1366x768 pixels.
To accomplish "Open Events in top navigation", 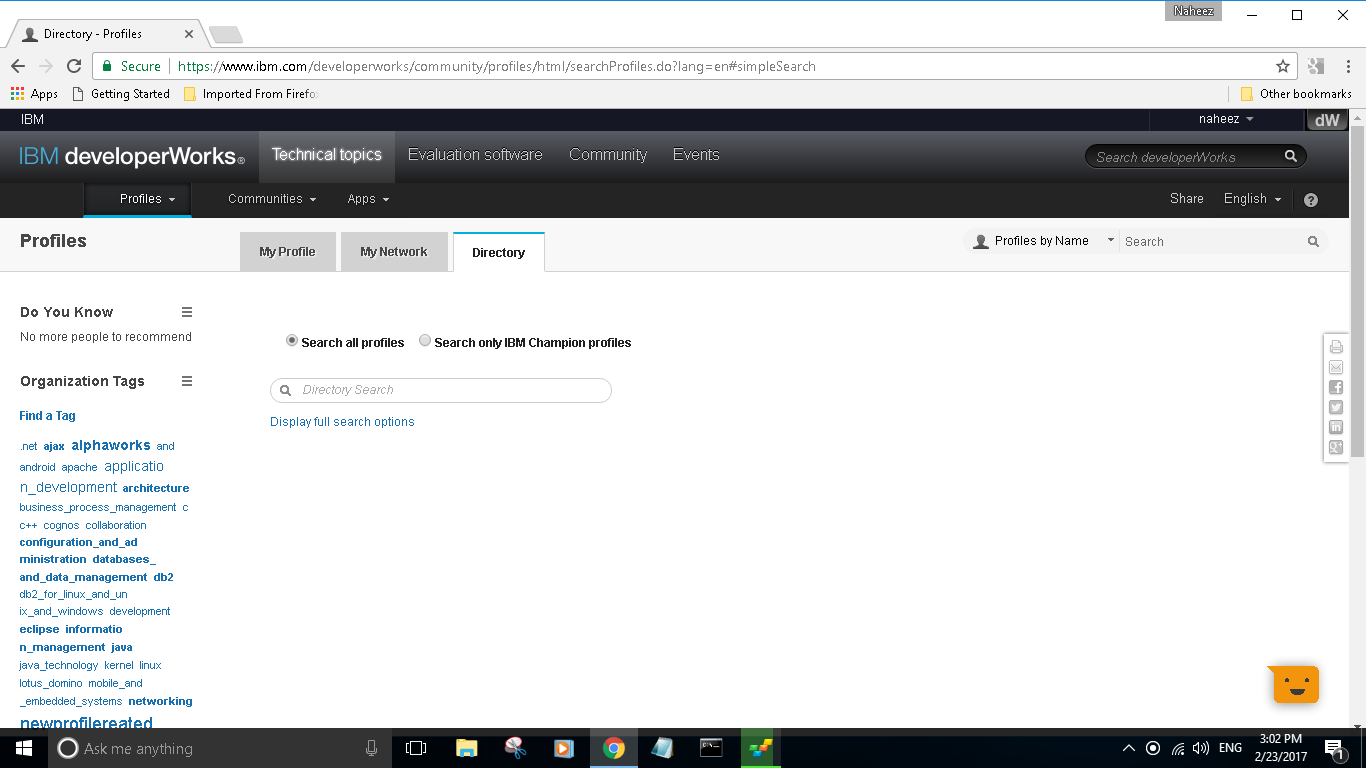I will click(696, 155).
